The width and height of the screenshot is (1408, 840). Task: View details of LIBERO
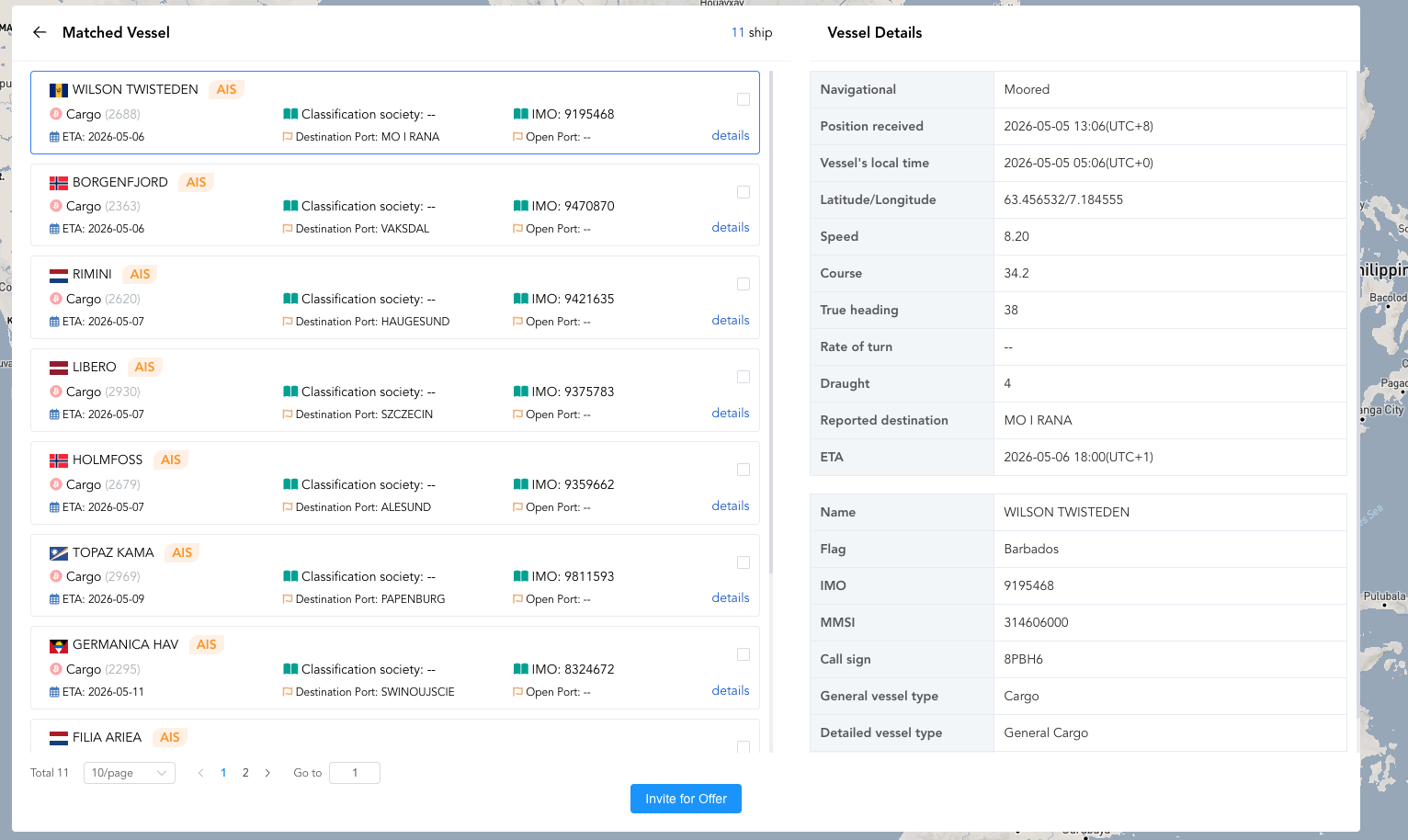tap(731, 413)
